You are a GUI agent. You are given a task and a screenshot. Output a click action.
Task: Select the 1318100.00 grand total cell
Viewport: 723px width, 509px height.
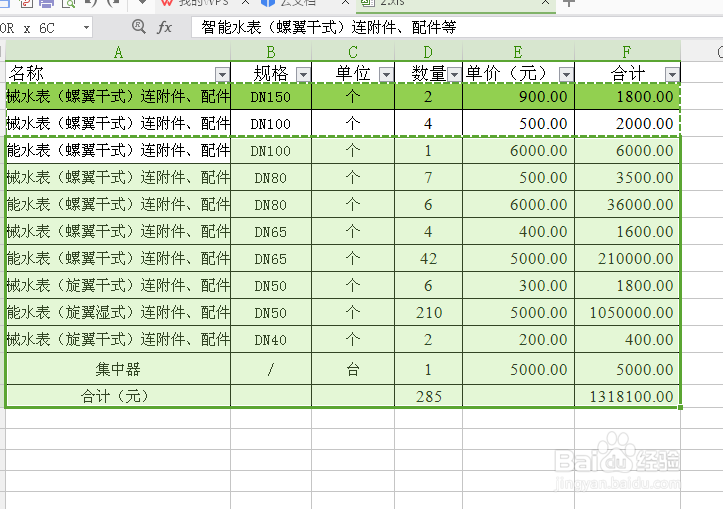(627, 397)
